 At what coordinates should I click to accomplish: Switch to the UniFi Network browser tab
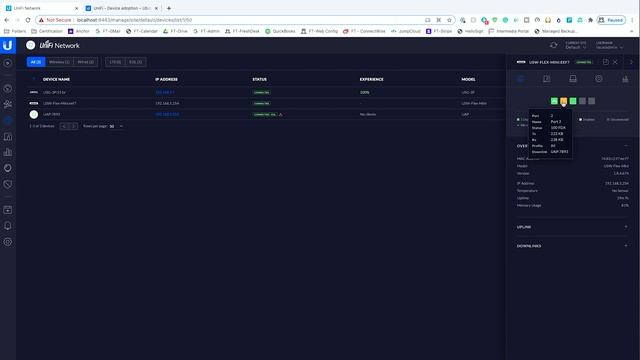pos(41,8)
